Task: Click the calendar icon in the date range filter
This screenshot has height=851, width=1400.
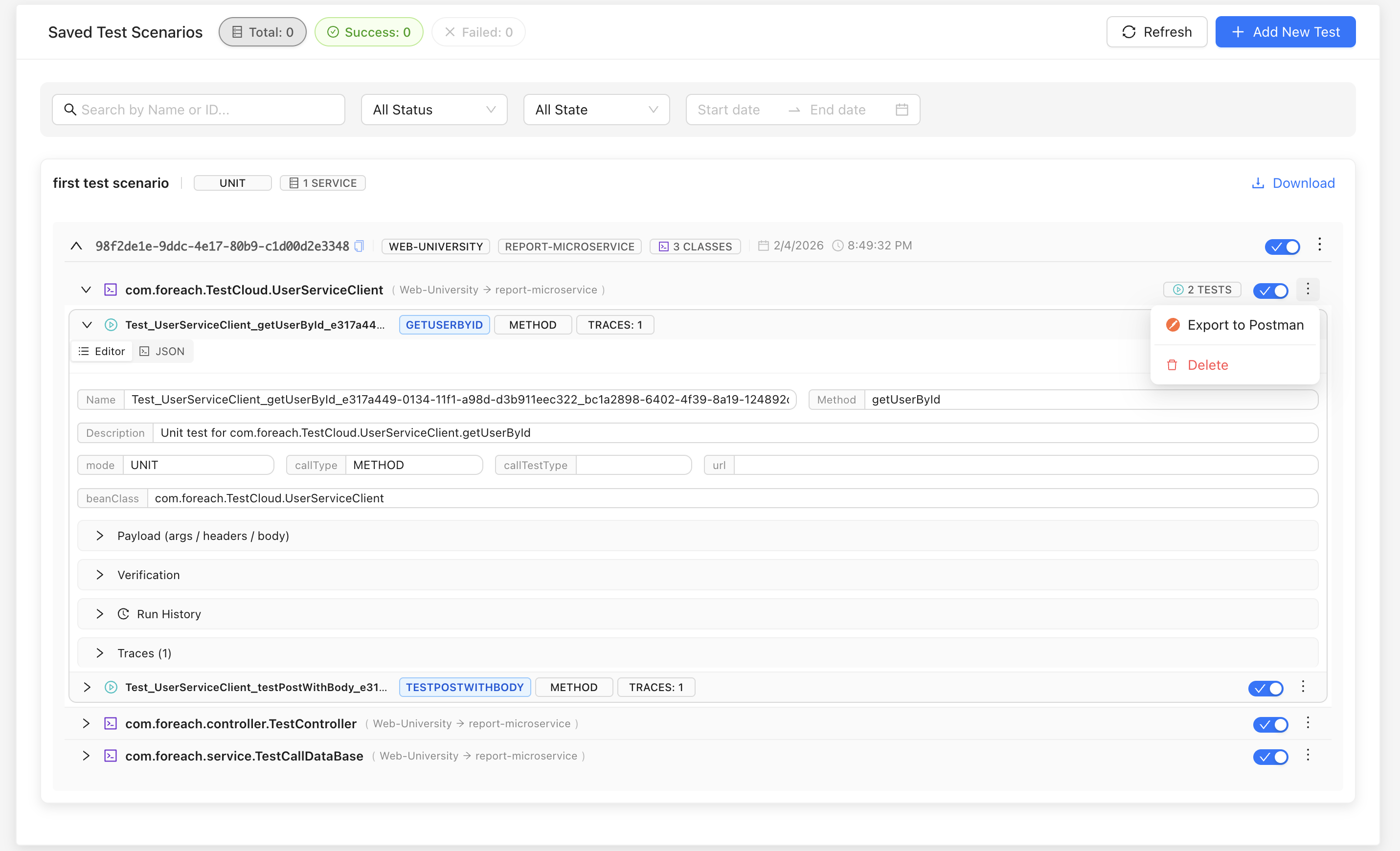Action: (902, 109)
